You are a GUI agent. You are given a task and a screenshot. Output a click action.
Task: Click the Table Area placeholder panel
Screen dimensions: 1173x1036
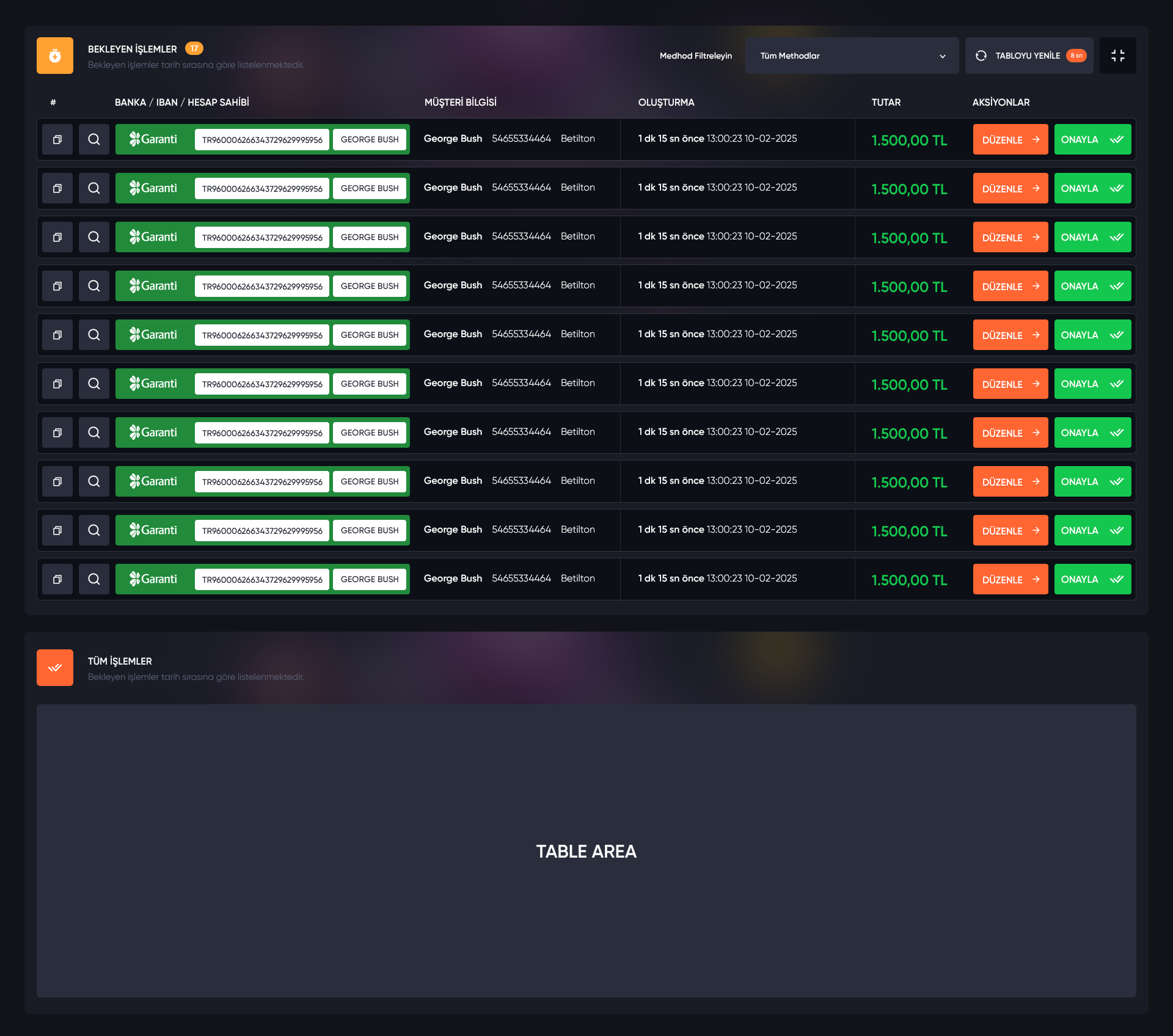pyautogui.click(x=586, y=850)
